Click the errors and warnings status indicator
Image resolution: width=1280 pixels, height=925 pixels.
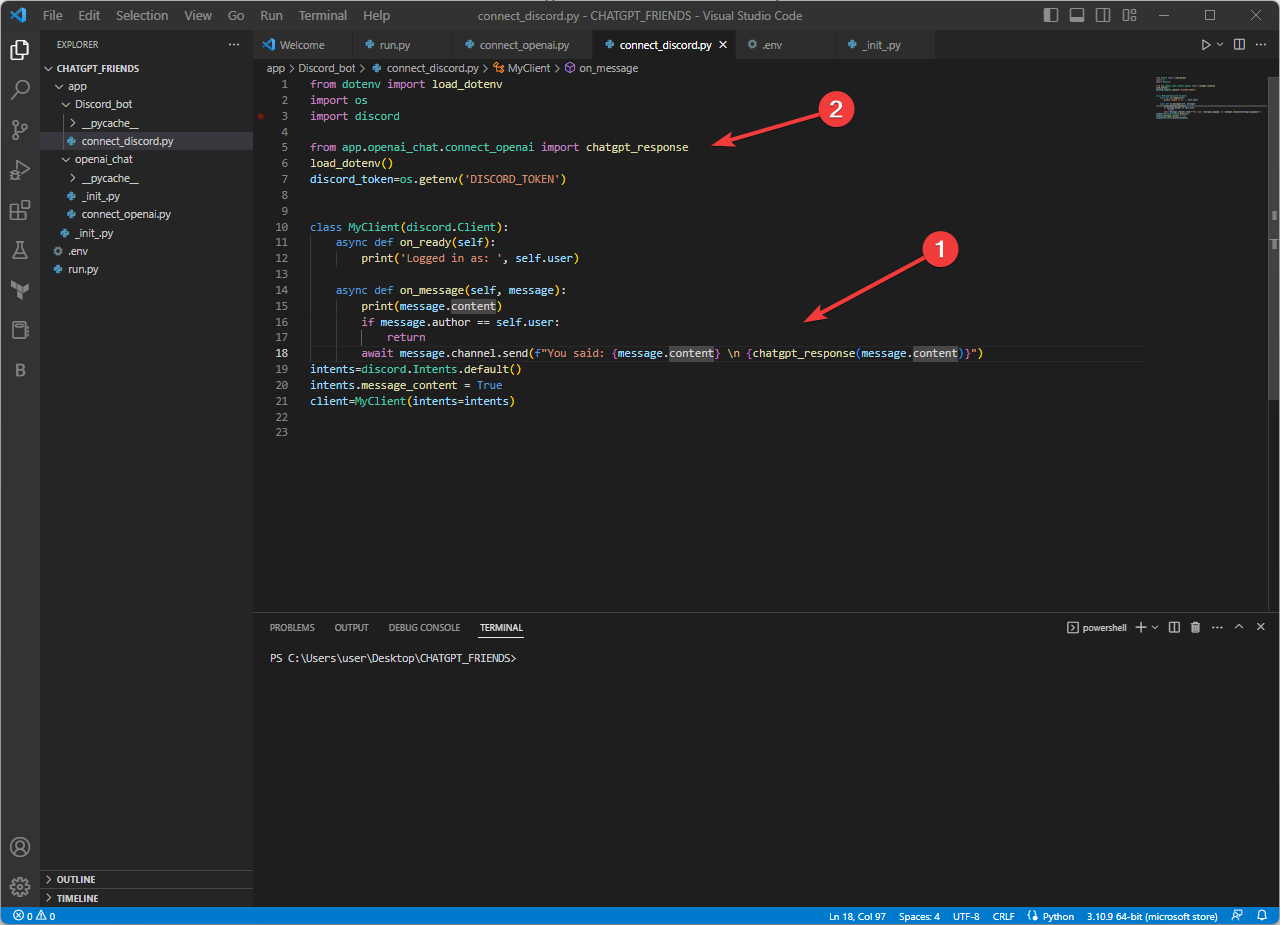[x=34, y=916]
